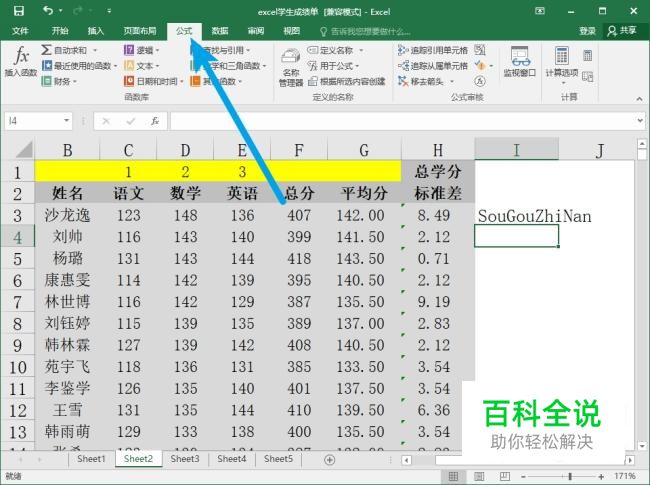The image size is (650, 485).
Task: Select the Select All corner triangle
Action: tap(23, 149)
